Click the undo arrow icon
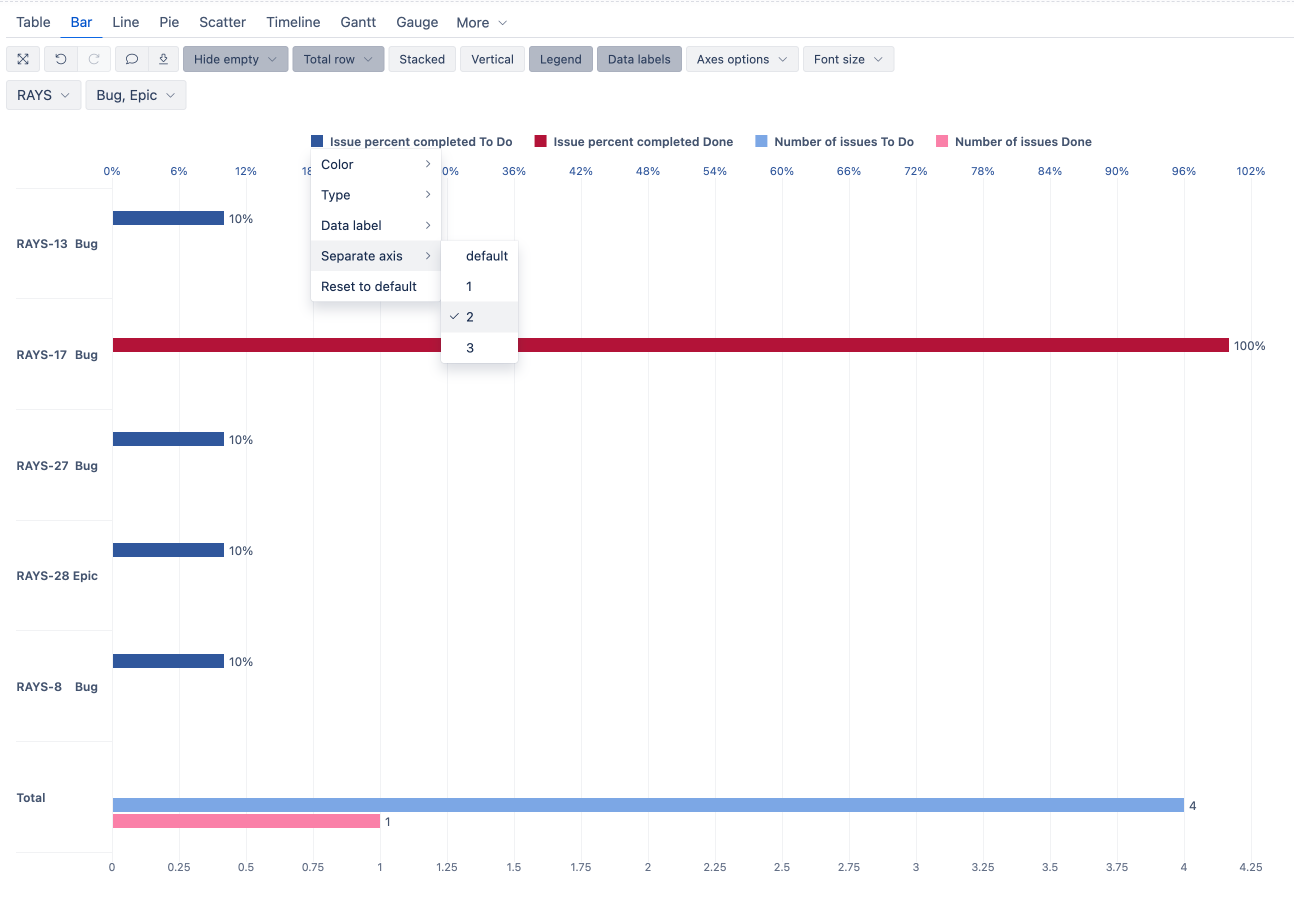 [x=61, y=59]
